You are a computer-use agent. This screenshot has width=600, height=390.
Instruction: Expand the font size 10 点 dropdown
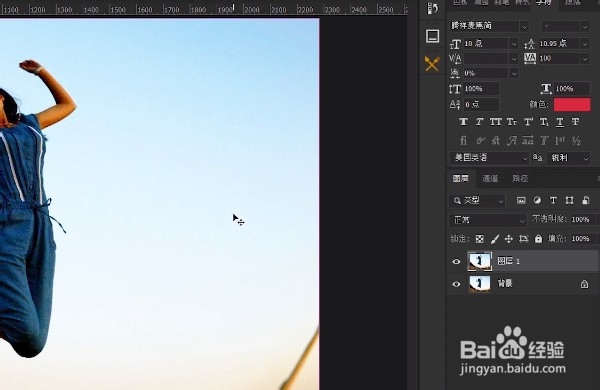tap(514, 44)
